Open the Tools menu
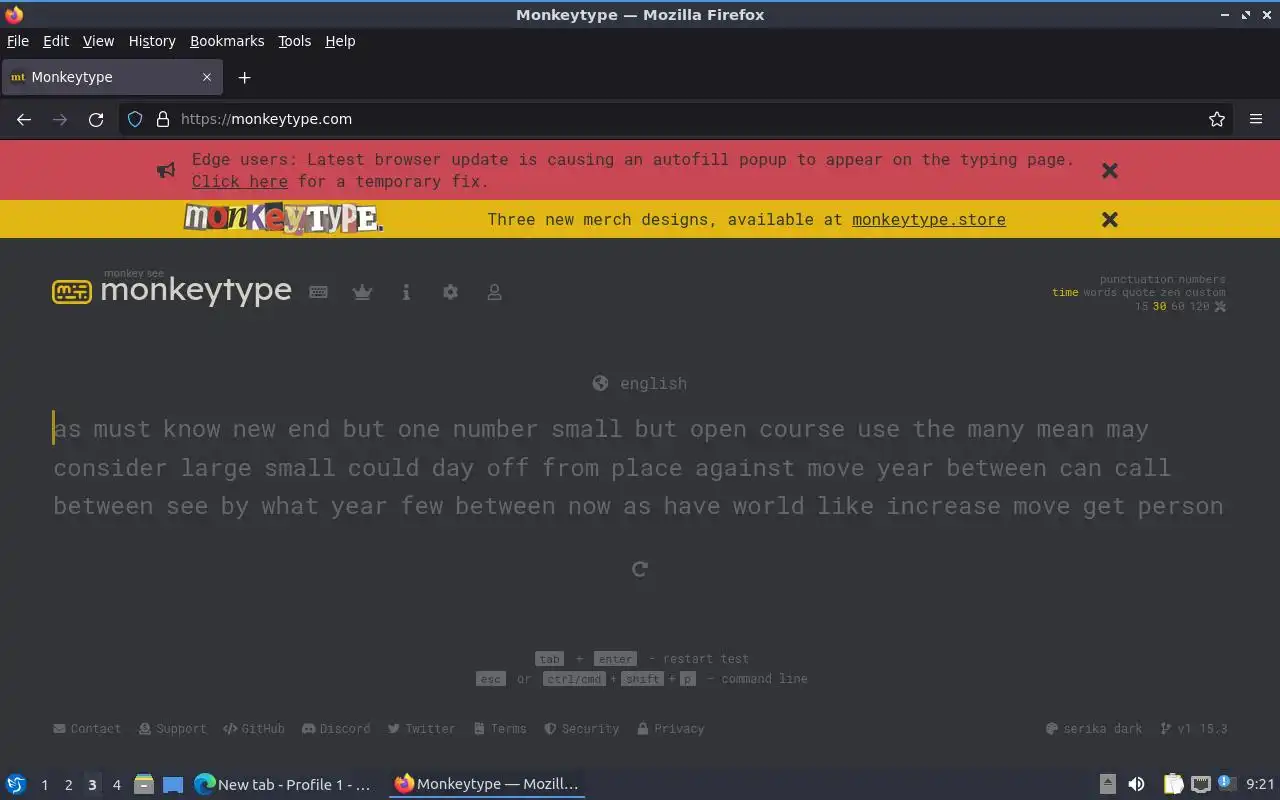This screenshot has height=800, width=1280. [x=295, y=41]
